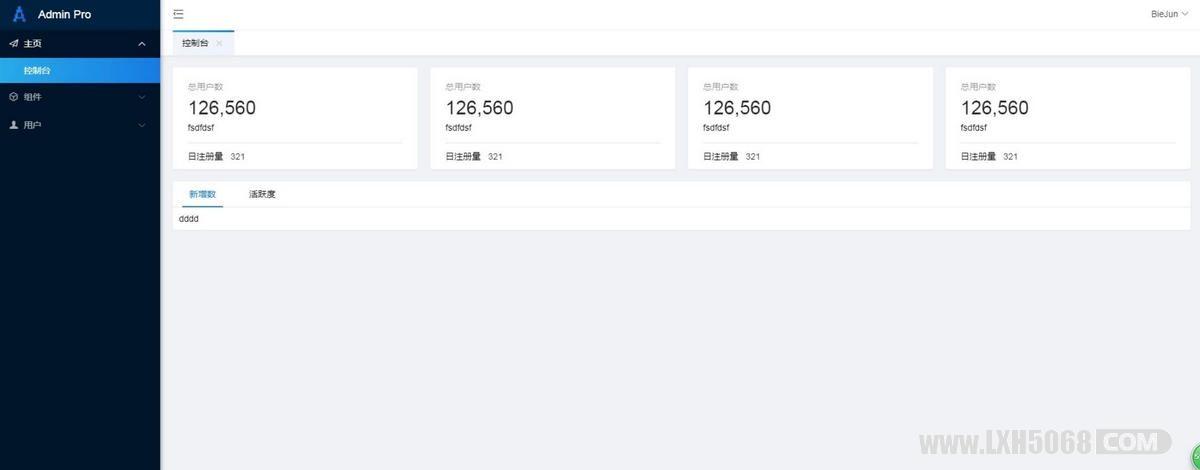Close the 控制台 tab
The height and width of the screenshot is (470, 1200).
(219, 44)
